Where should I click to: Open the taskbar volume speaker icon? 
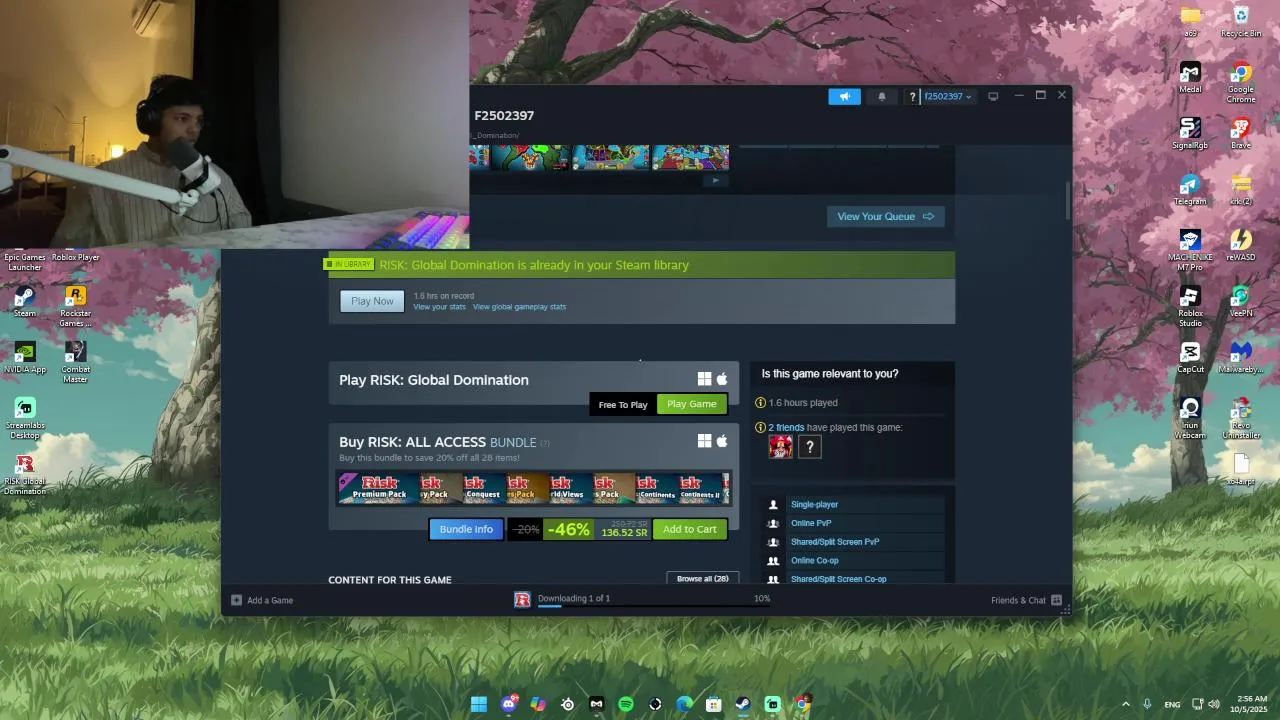point(1213,704)
